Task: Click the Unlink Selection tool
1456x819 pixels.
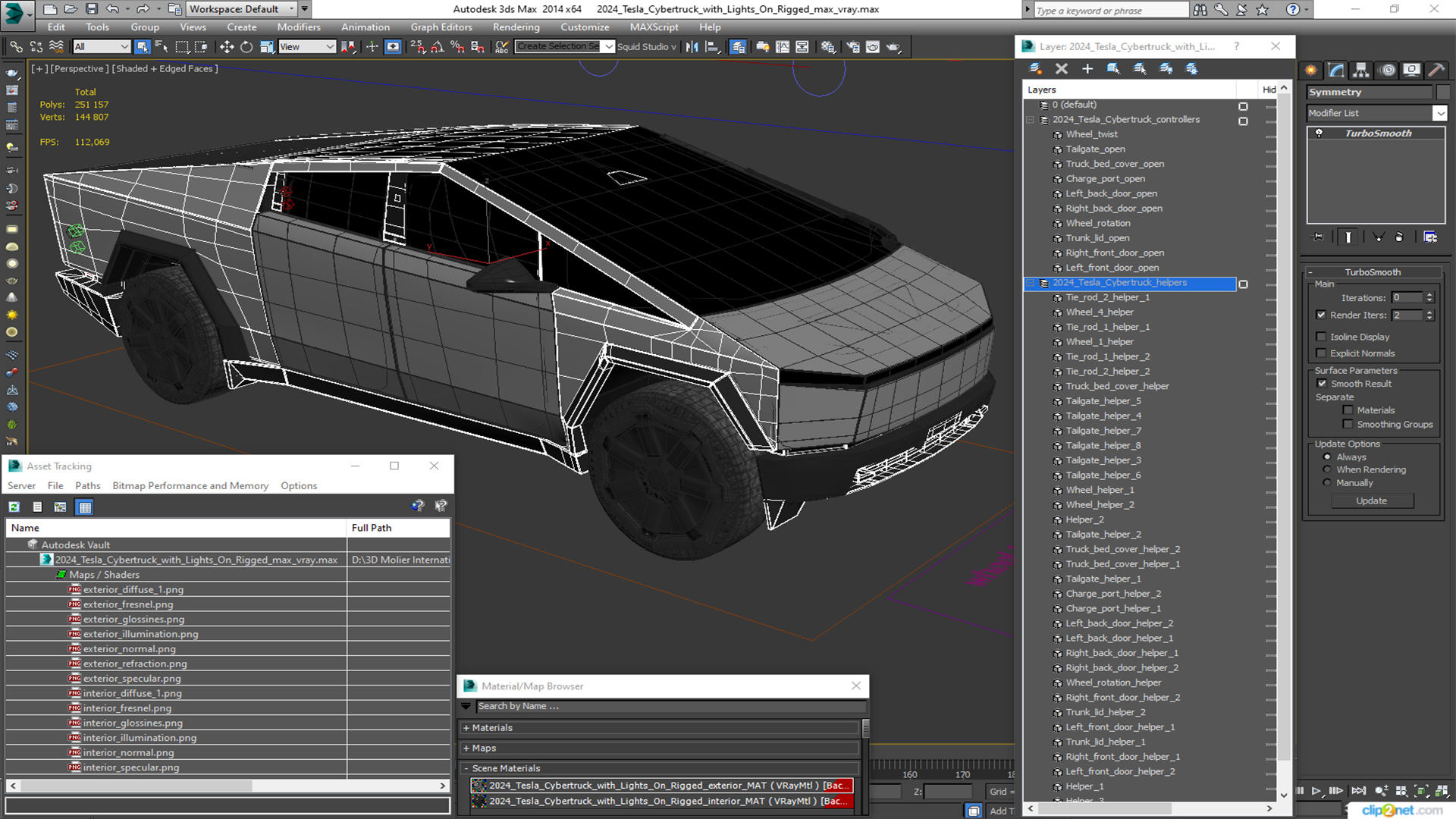Action: pyautogui.click(x=36, y=47)
